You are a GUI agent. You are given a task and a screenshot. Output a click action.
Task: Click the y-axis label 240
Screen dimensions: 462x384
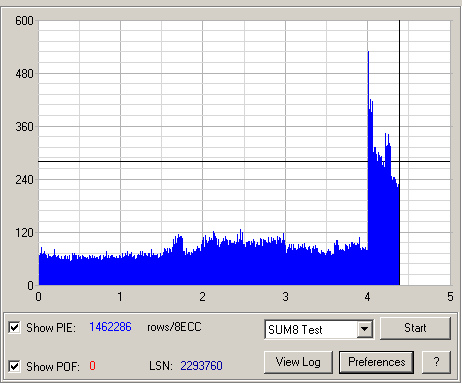(24, 180)
